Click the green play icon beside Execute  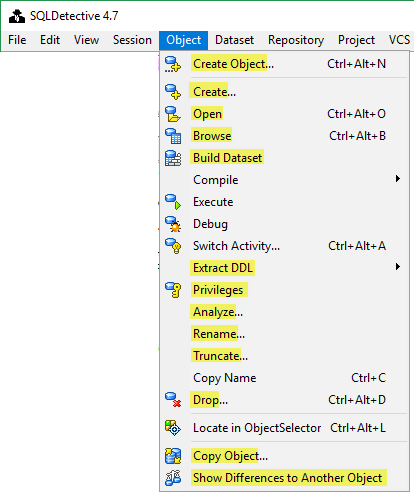173,202
